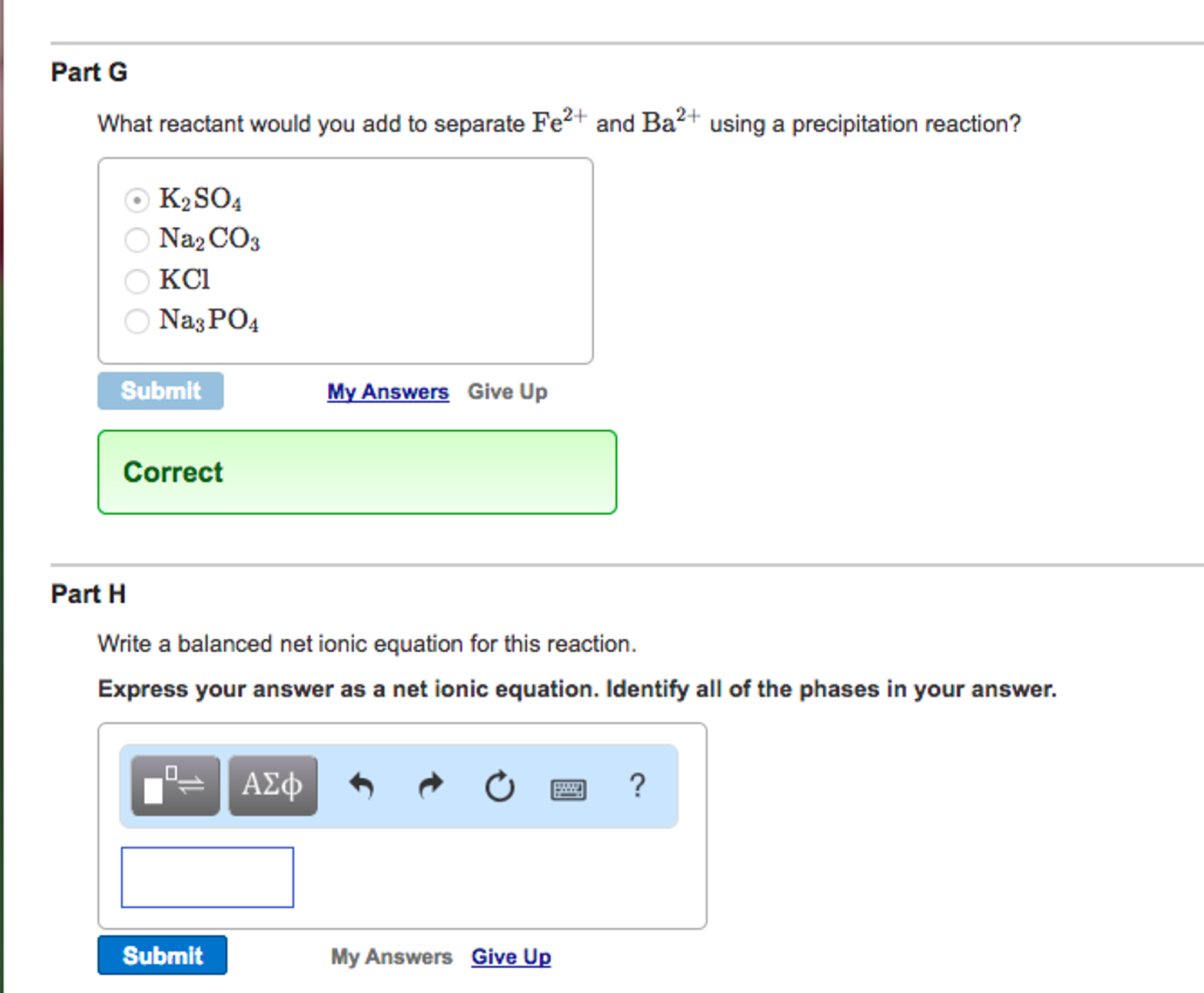Select the KCl answer option

click(x=137, y=281)
